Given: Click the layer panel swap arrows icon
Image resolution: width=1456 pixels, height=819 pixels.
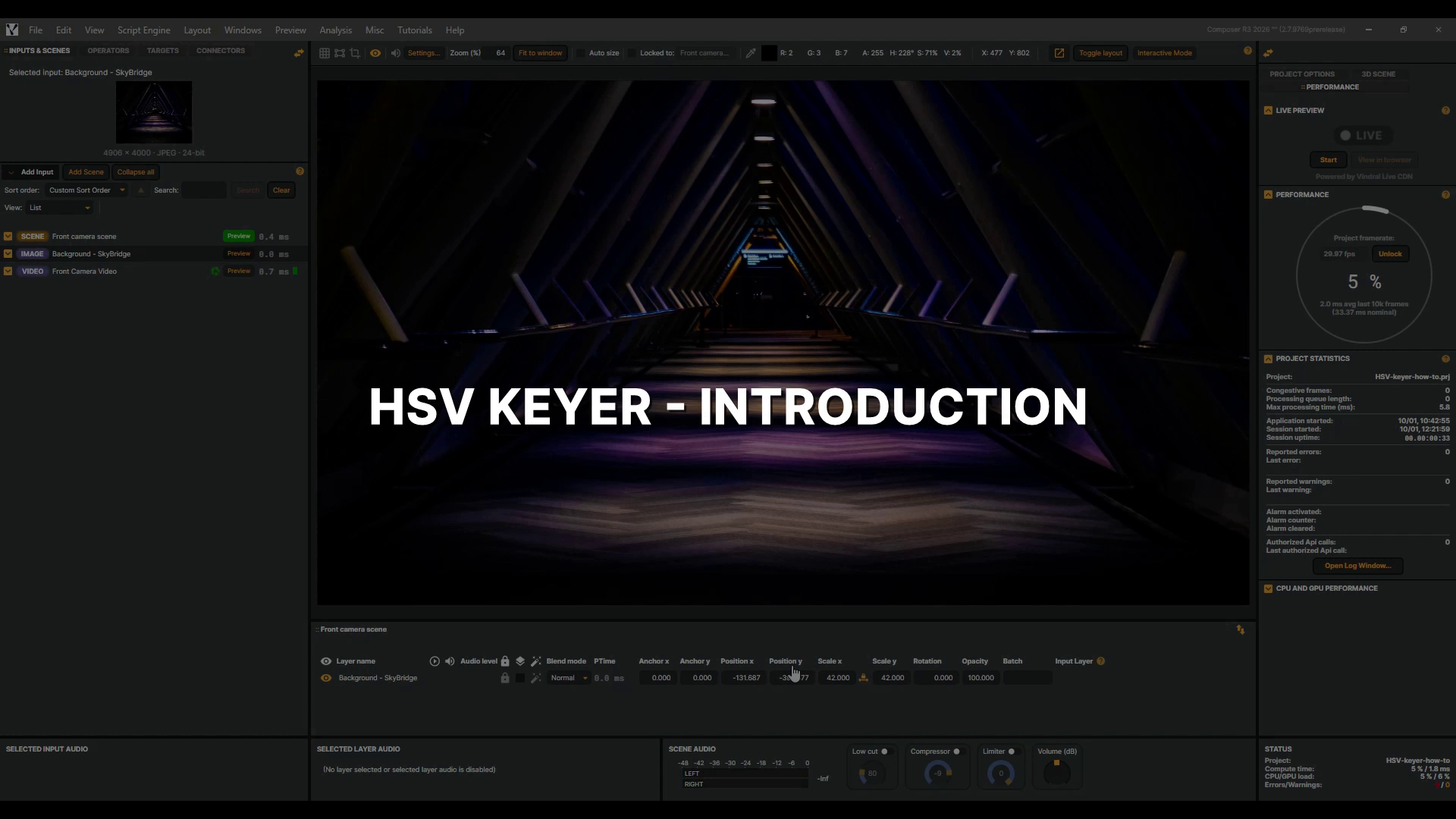Looking at the screenshot, I should (1241, 630).
